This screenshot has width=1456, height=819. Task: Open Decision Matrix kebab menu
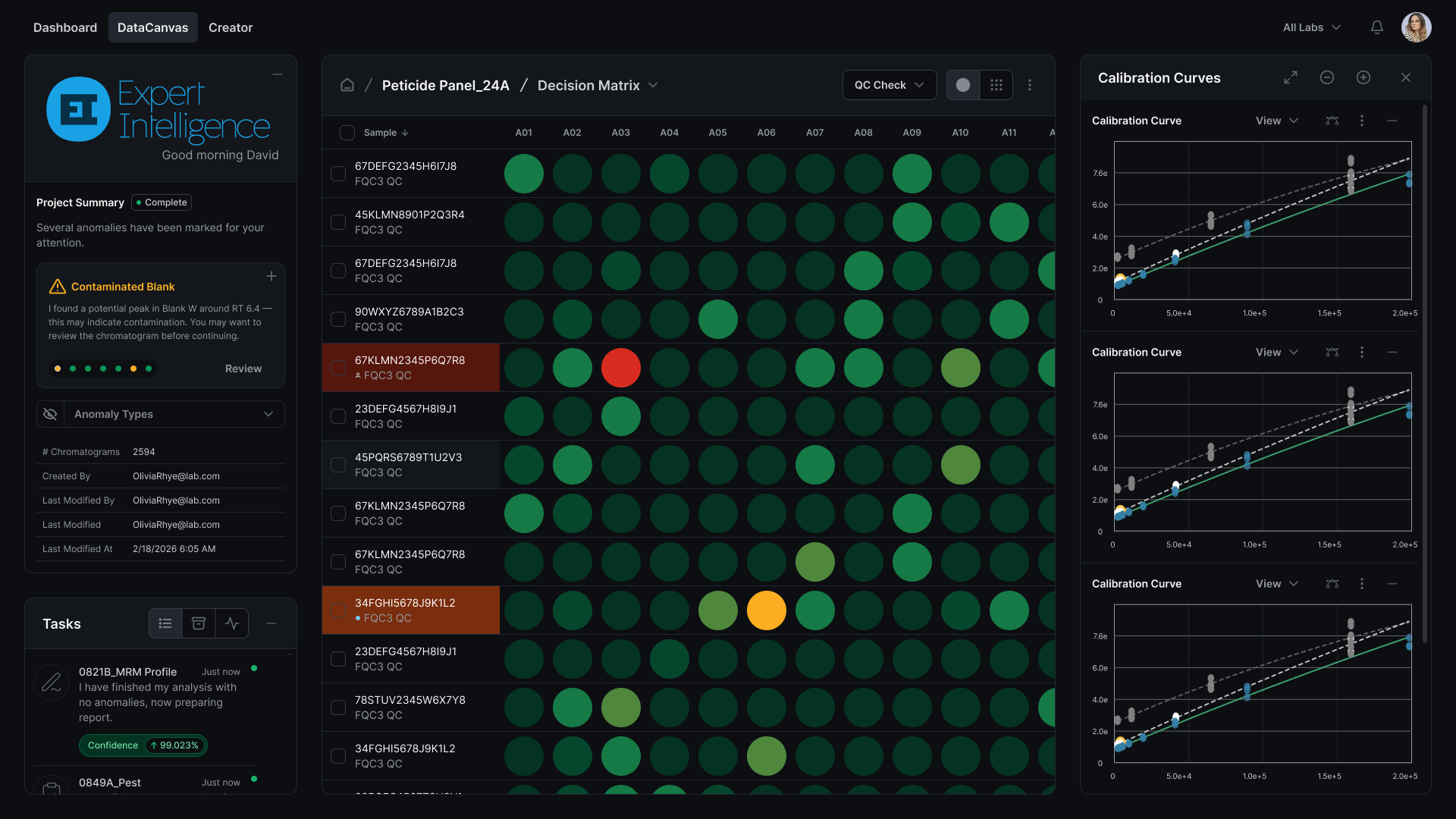pos(1030,85)
